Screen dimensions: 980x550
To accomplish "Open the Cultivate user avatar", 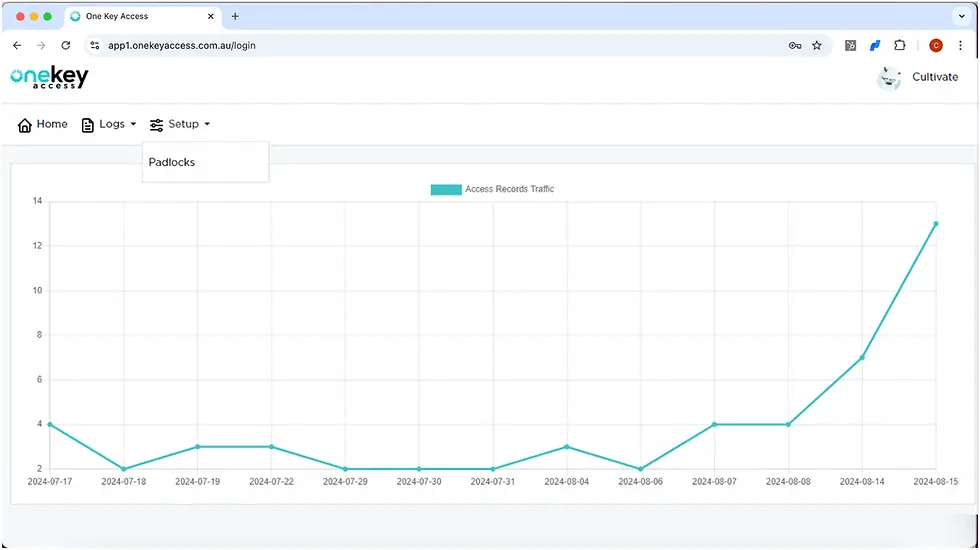I will point(889,78).
